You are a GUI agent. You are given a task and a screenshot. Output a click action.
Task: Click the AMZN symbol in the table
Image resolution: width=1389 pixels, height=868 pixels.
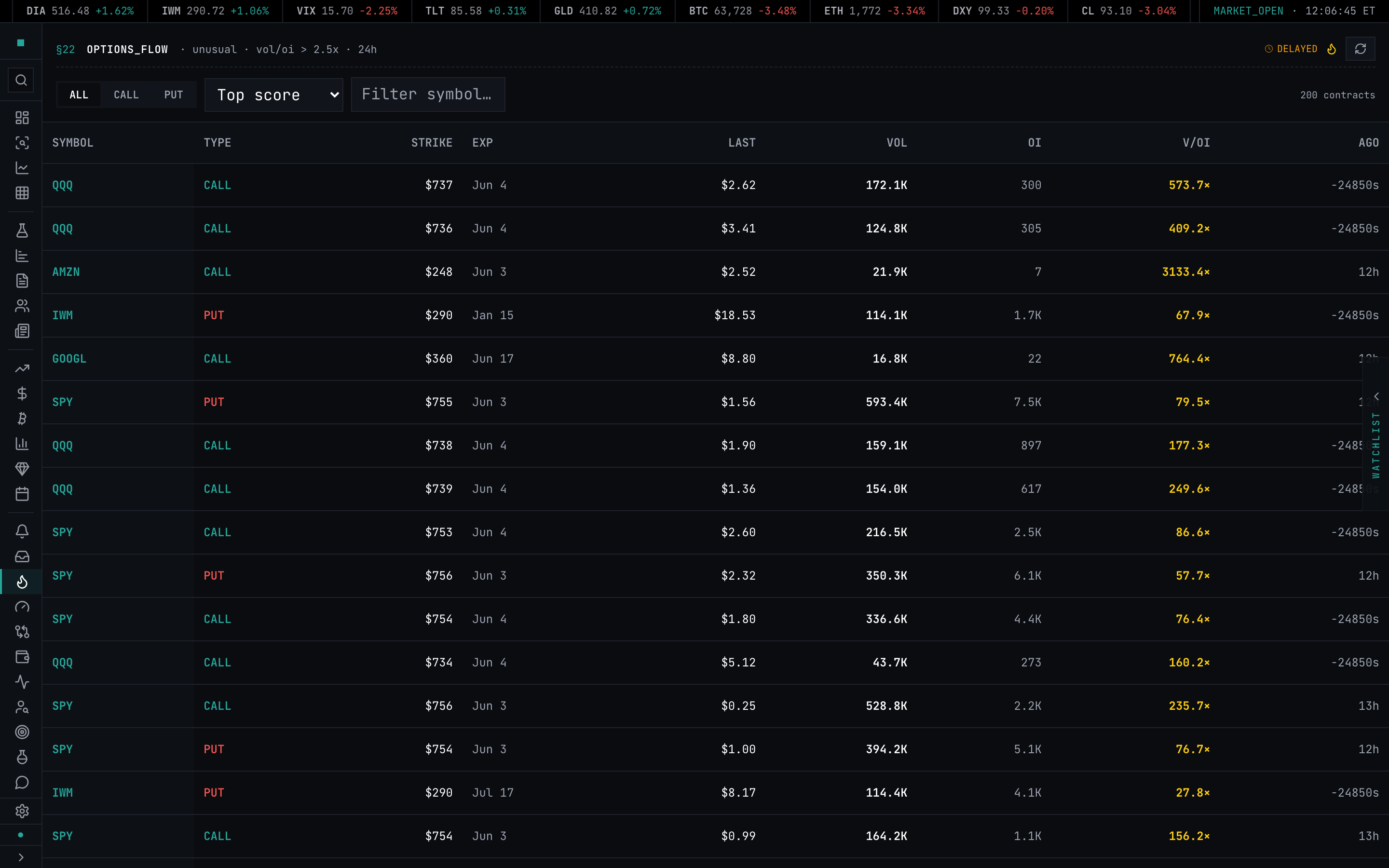66,271
